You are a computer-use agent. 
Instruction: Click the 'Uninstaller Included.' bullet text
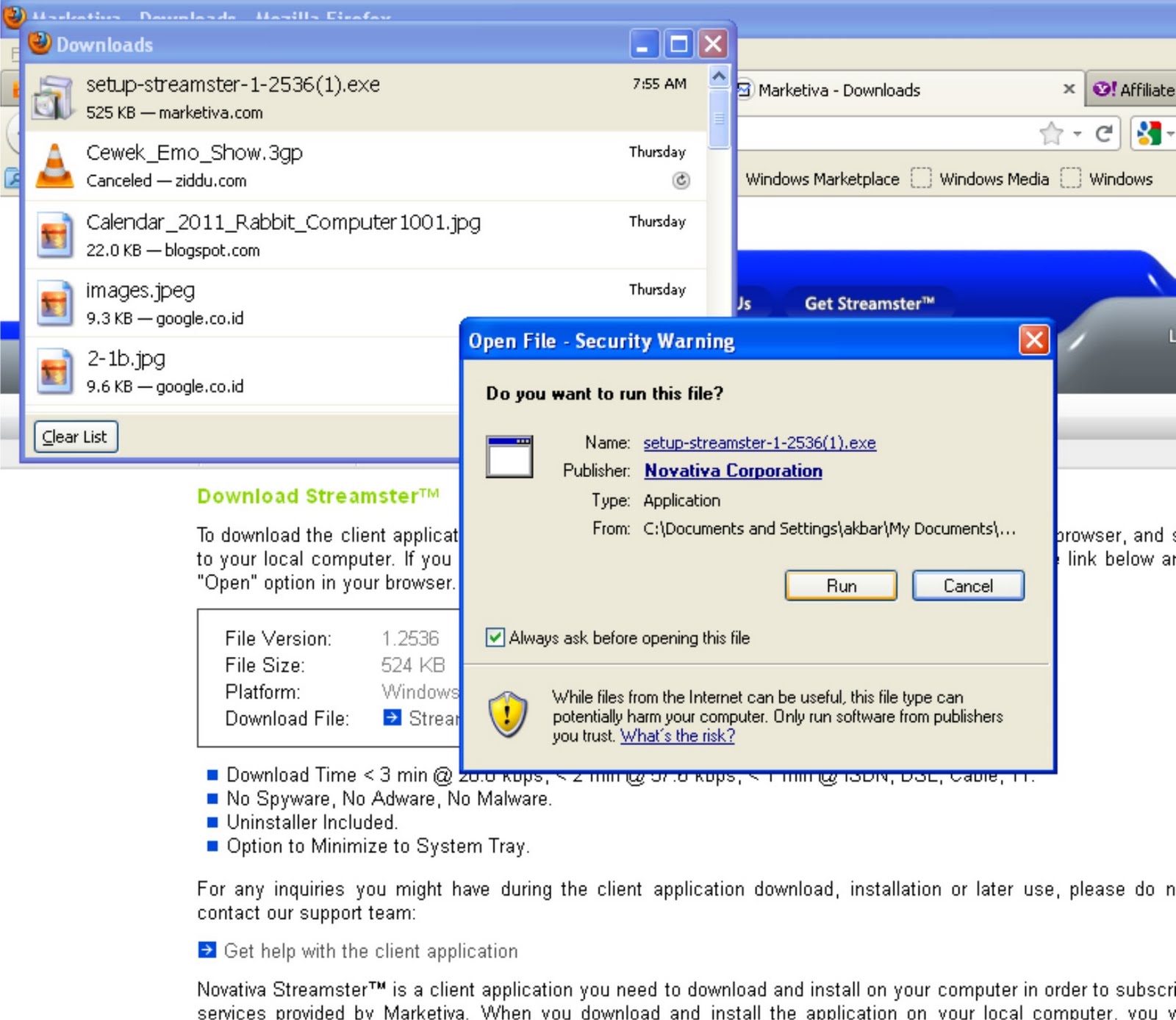(x=312, y=822)
